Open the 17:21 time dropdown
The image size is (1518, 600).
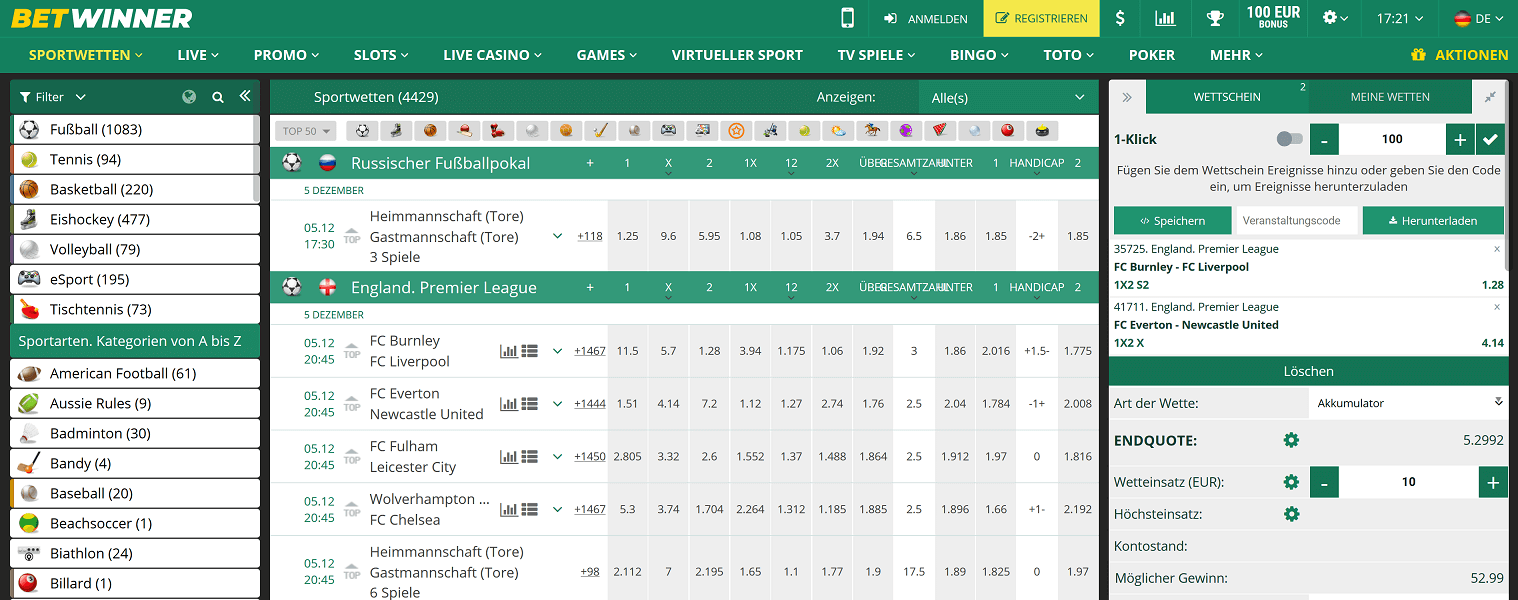pyautogui.click(x=1399, y=18)
